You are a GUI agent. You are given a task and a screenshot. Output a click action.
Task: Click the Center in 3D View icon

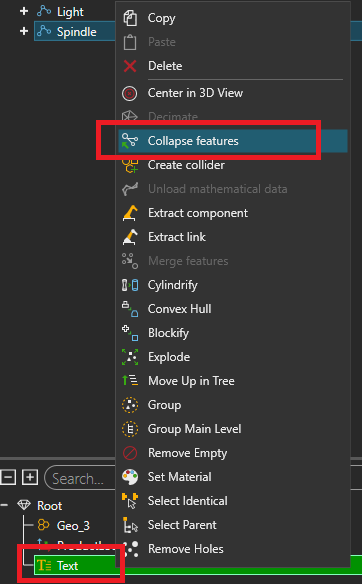coord(130,93)
